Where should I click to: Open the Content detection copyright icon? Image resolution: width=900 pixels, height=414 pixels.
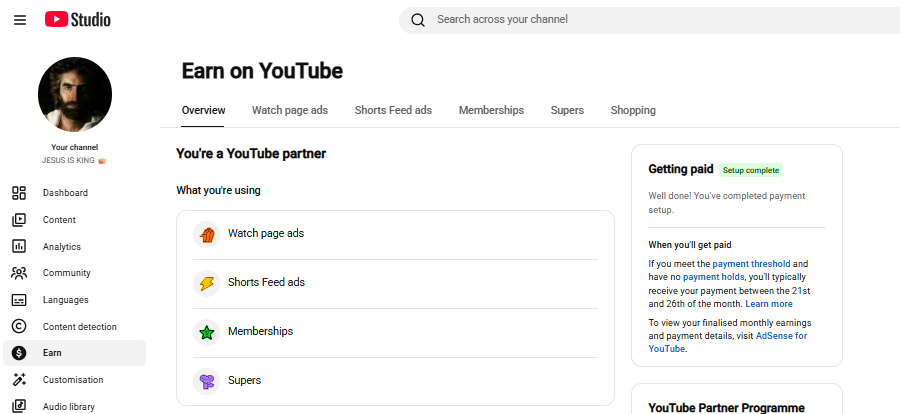[19, 326]
